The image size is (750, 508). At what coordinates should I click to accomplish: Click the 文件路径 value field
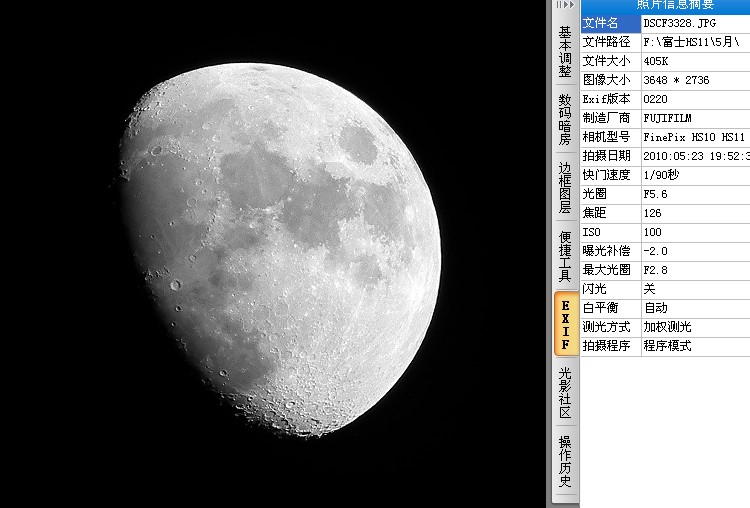click(x=694, y=42)
